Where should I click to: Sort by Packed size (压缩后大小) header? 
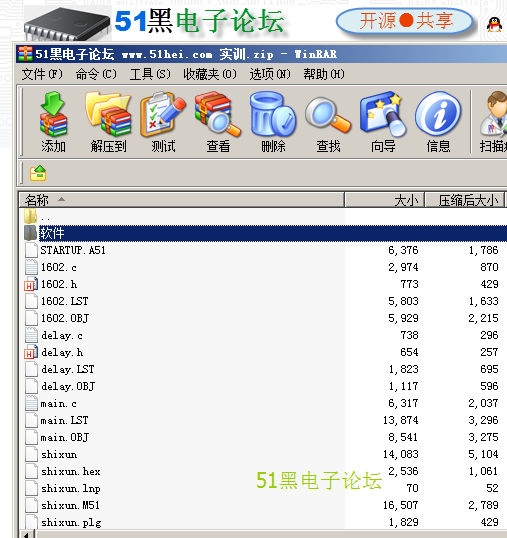(x=465, y=200)
